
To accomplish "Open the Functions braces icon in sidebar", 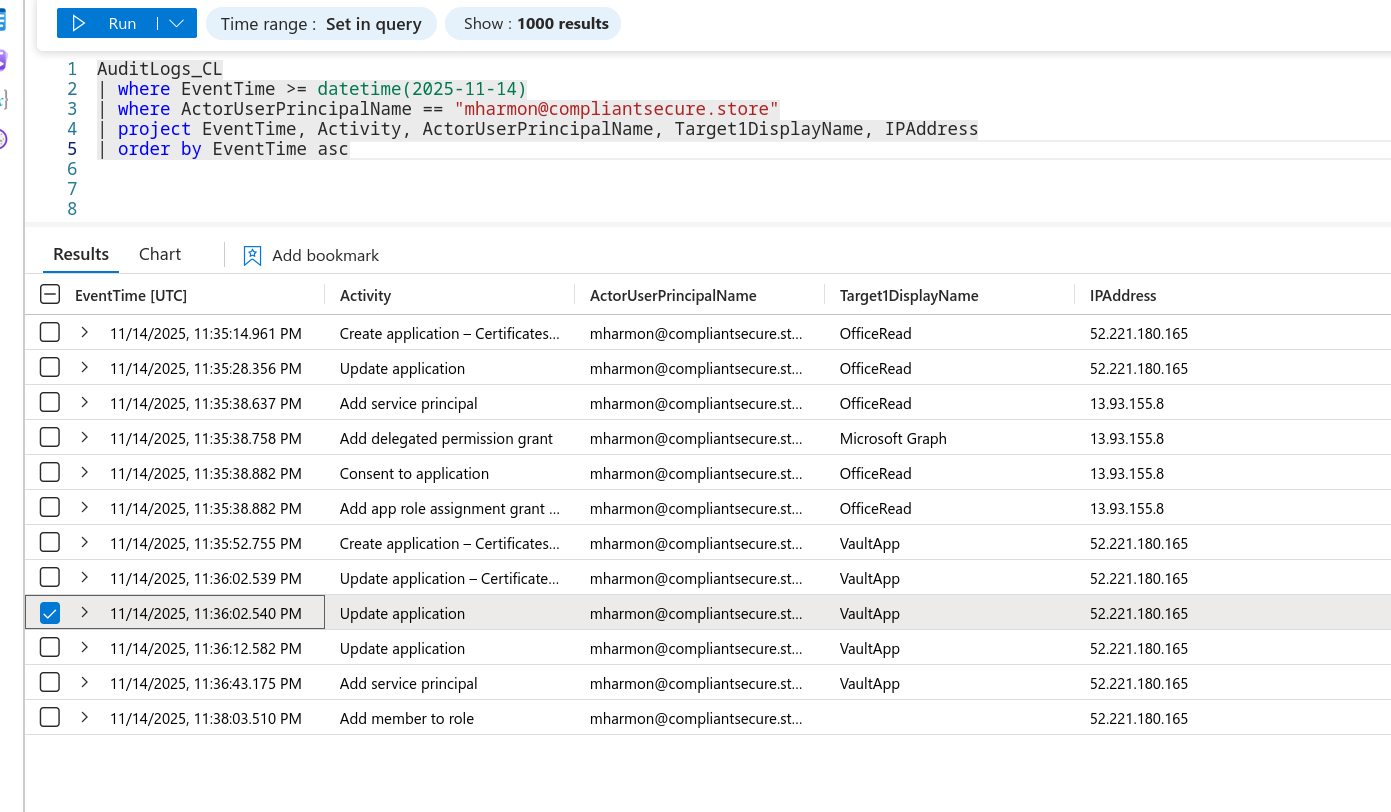I will [x=3, y=99].
